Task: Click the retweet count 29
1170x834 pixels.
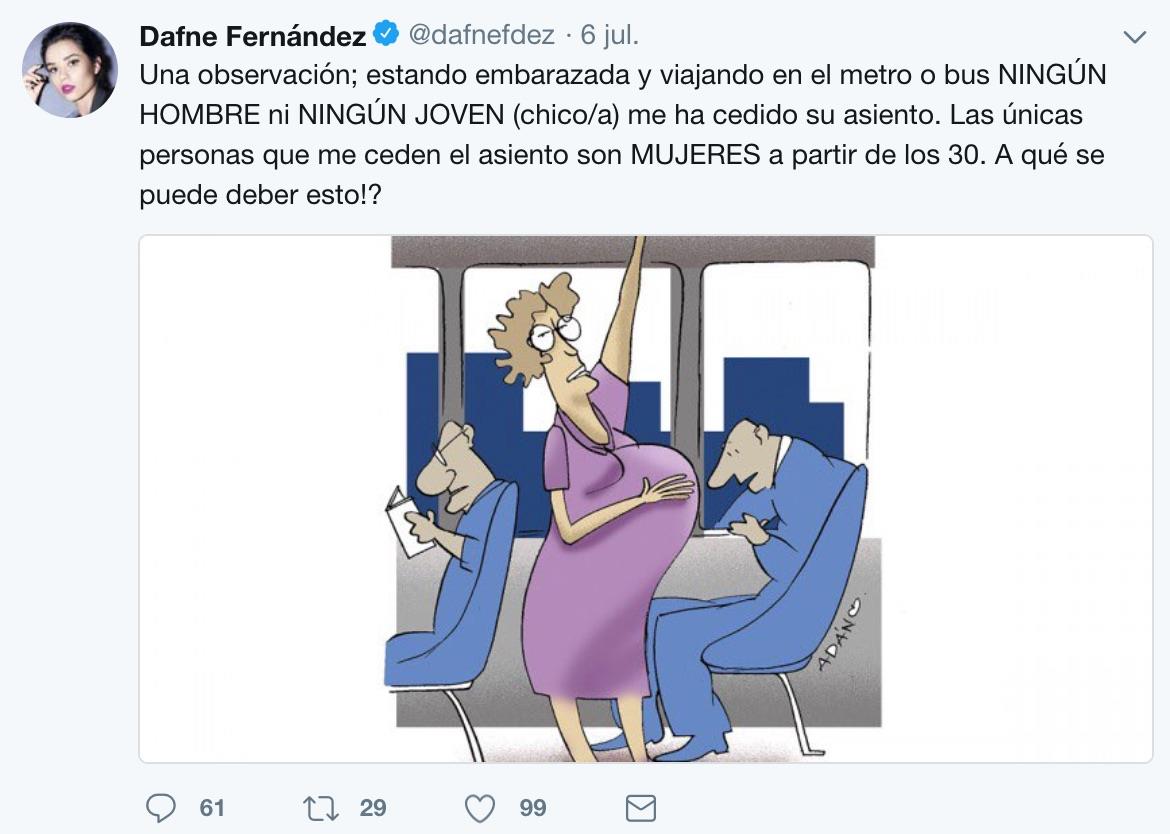Action: pos(373,808)
